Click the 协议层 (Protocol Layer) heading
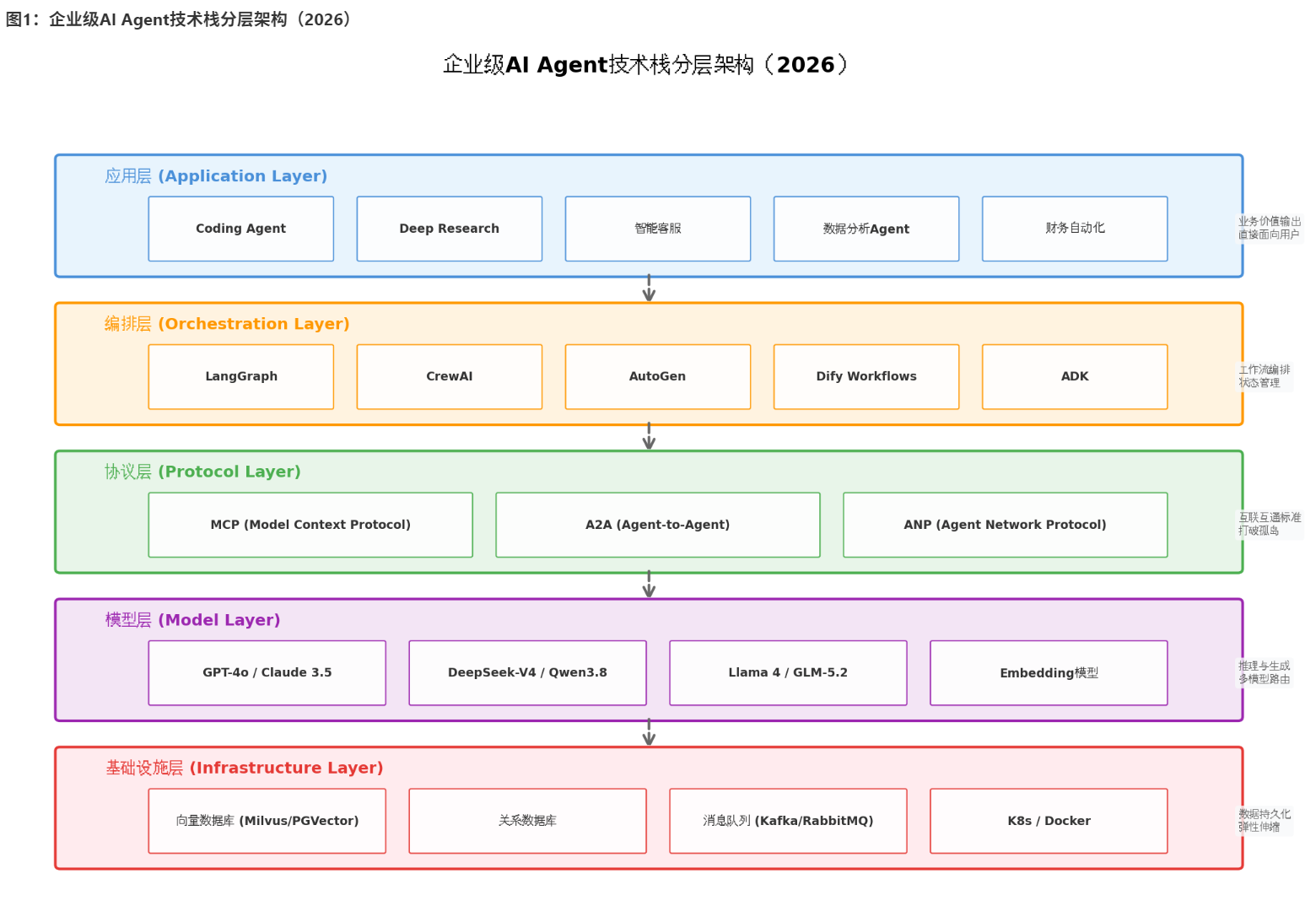The image size is (1316, 906). [x=202, y=472]
